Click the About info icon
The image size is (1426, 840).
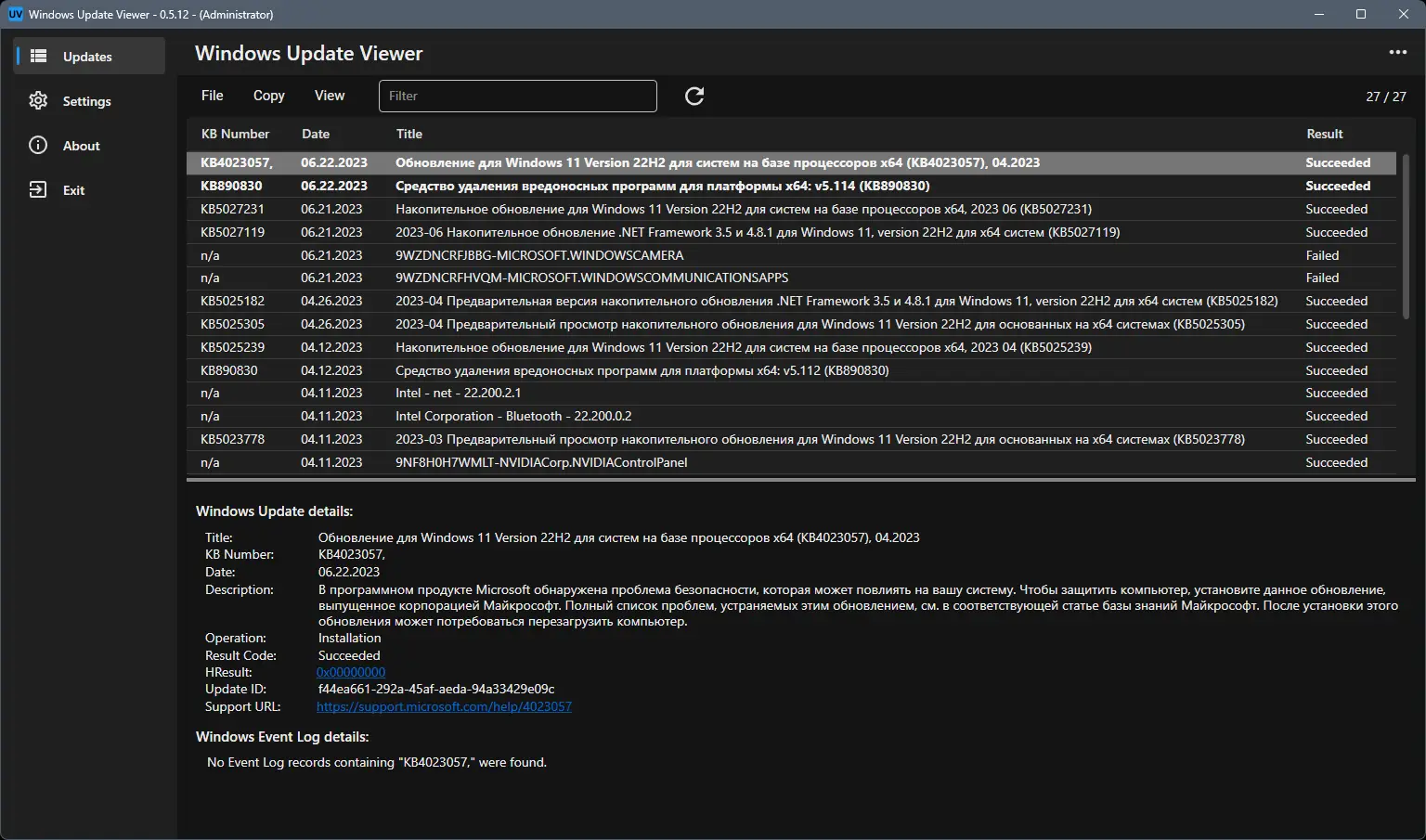(38, 146)
